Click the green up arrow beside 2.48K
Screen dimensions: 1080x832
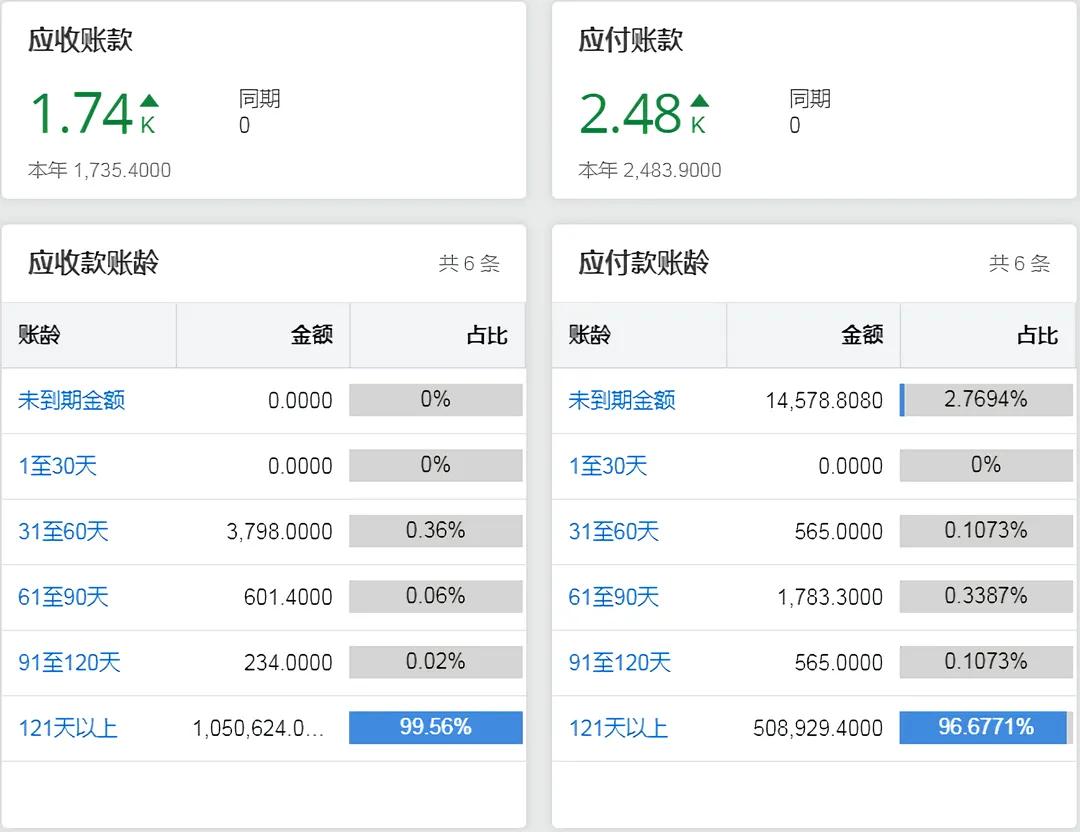(700, 103)
